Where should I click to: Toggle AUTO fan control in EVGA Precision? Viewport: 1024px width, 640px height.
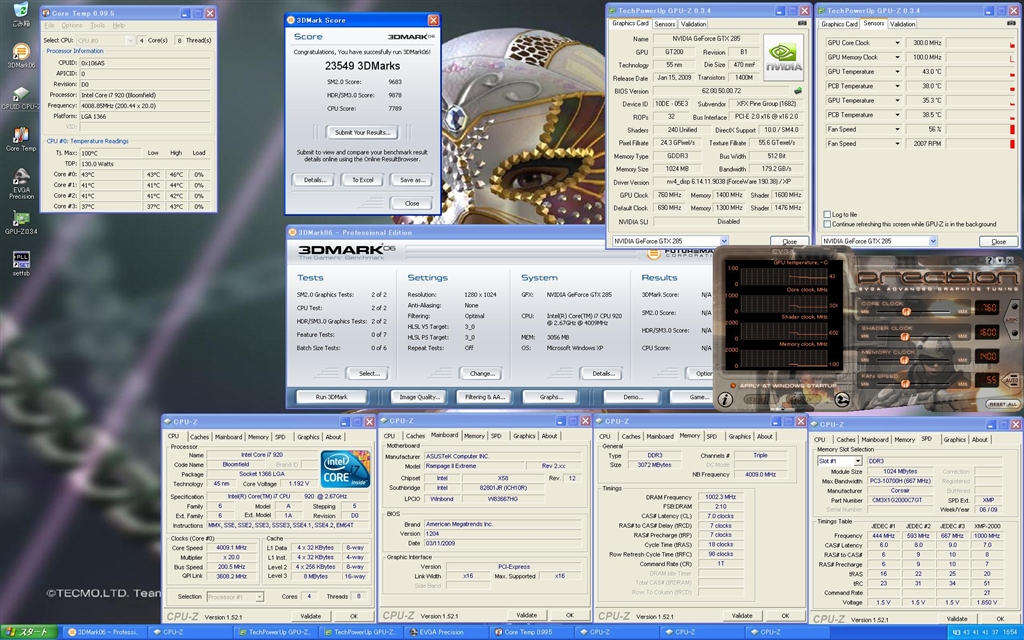(x=1011, y=379)
